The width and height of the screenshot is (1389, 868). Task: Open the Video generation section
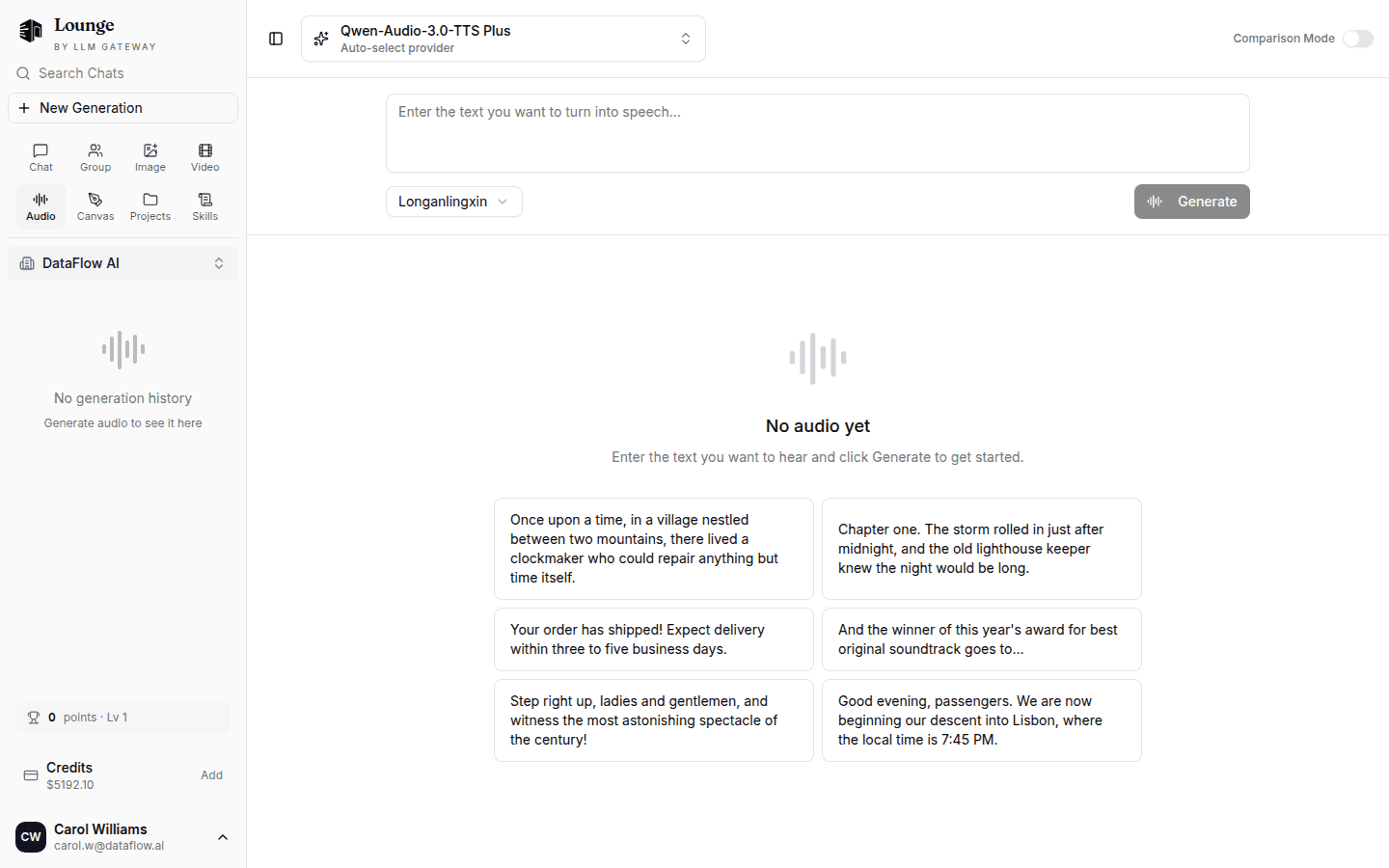(x=205, y=157)
